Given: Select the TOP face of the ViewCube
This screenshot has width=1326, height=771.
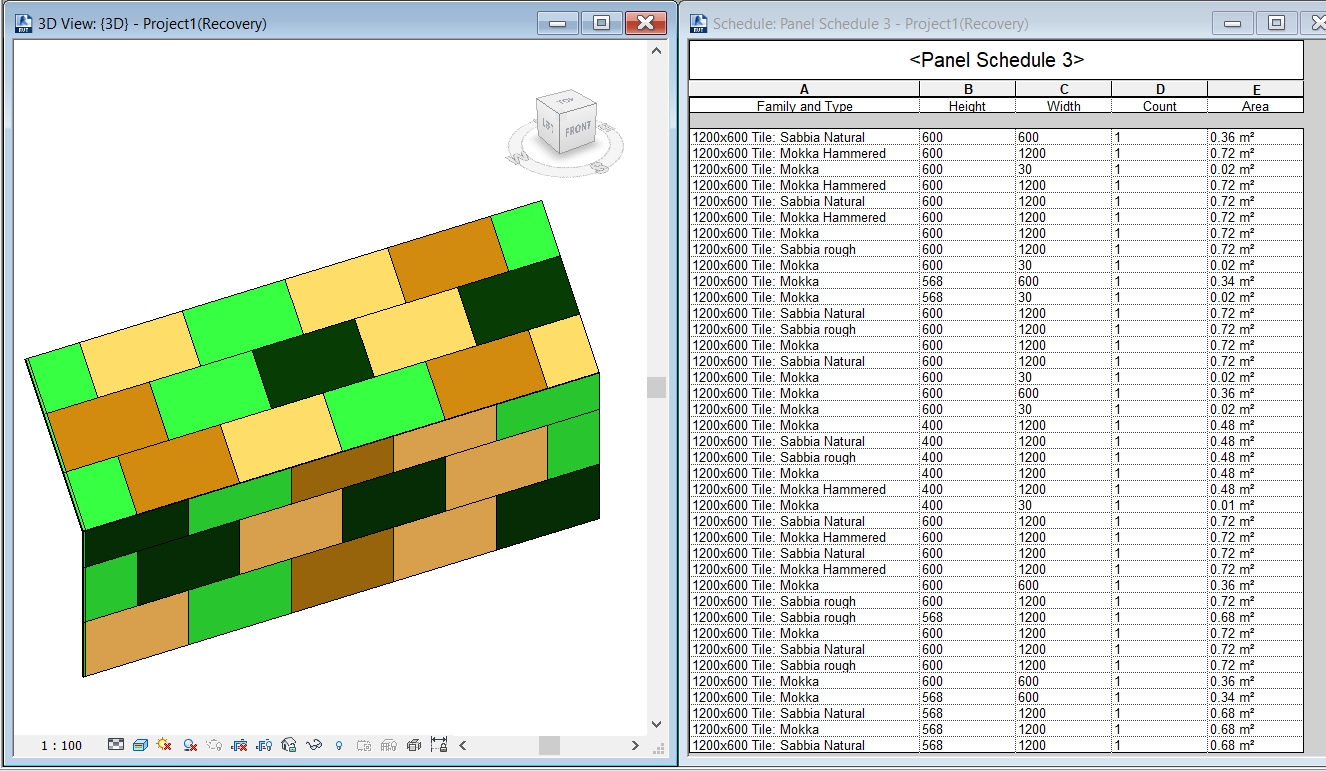Looking at the screenshot, I should coord(565,101).
